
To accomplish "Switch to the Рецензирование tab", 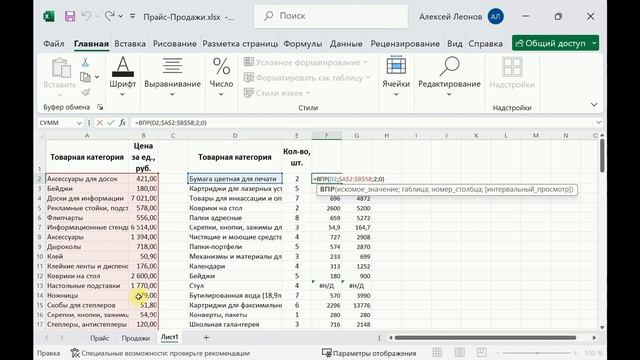I will tap(405, 43).
